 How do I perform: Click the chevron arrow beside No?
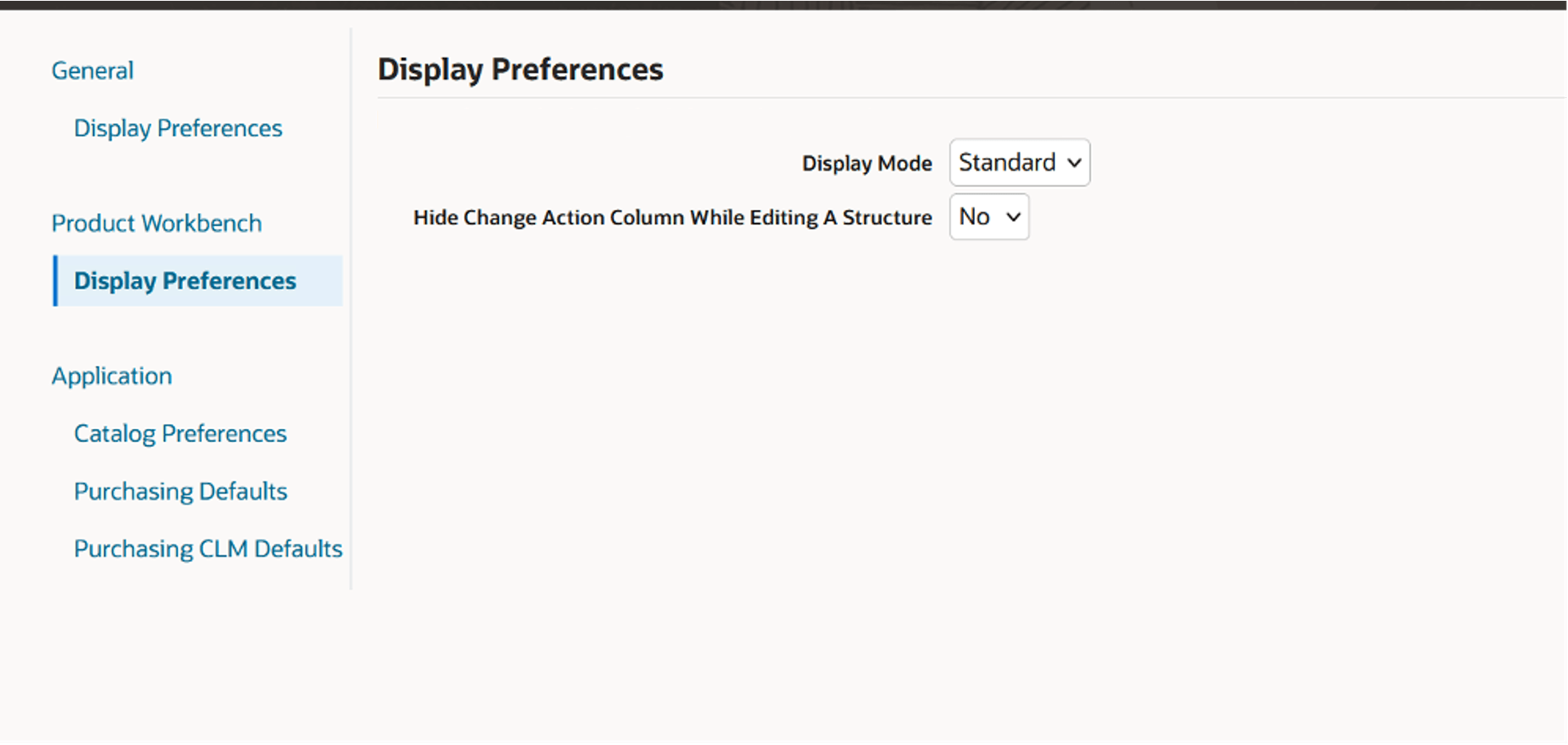coord(1013,217)
